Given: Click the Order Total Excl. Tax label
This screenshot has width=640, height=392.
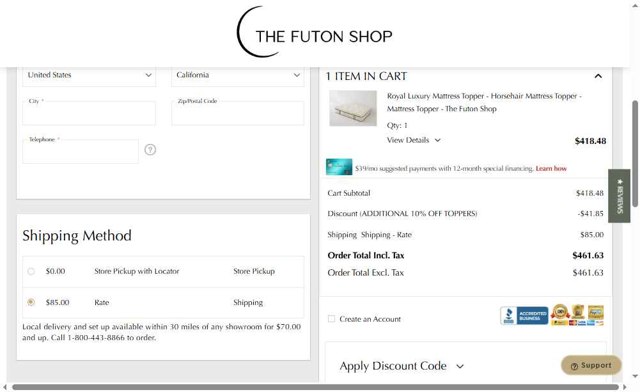Looking at the screenshot, I should point(366,273).
